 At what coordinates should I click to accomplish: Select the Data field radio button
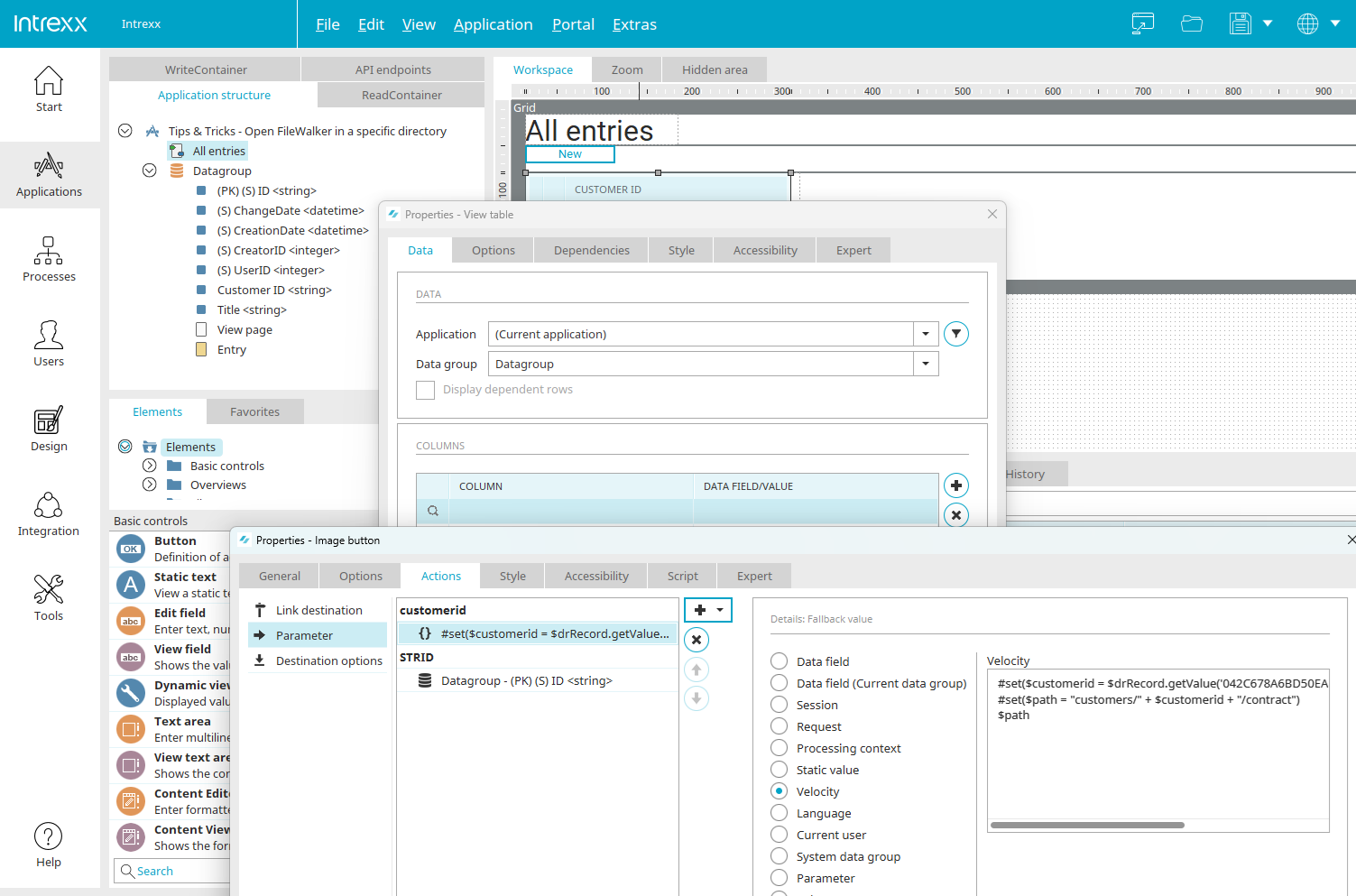point(779,660)
